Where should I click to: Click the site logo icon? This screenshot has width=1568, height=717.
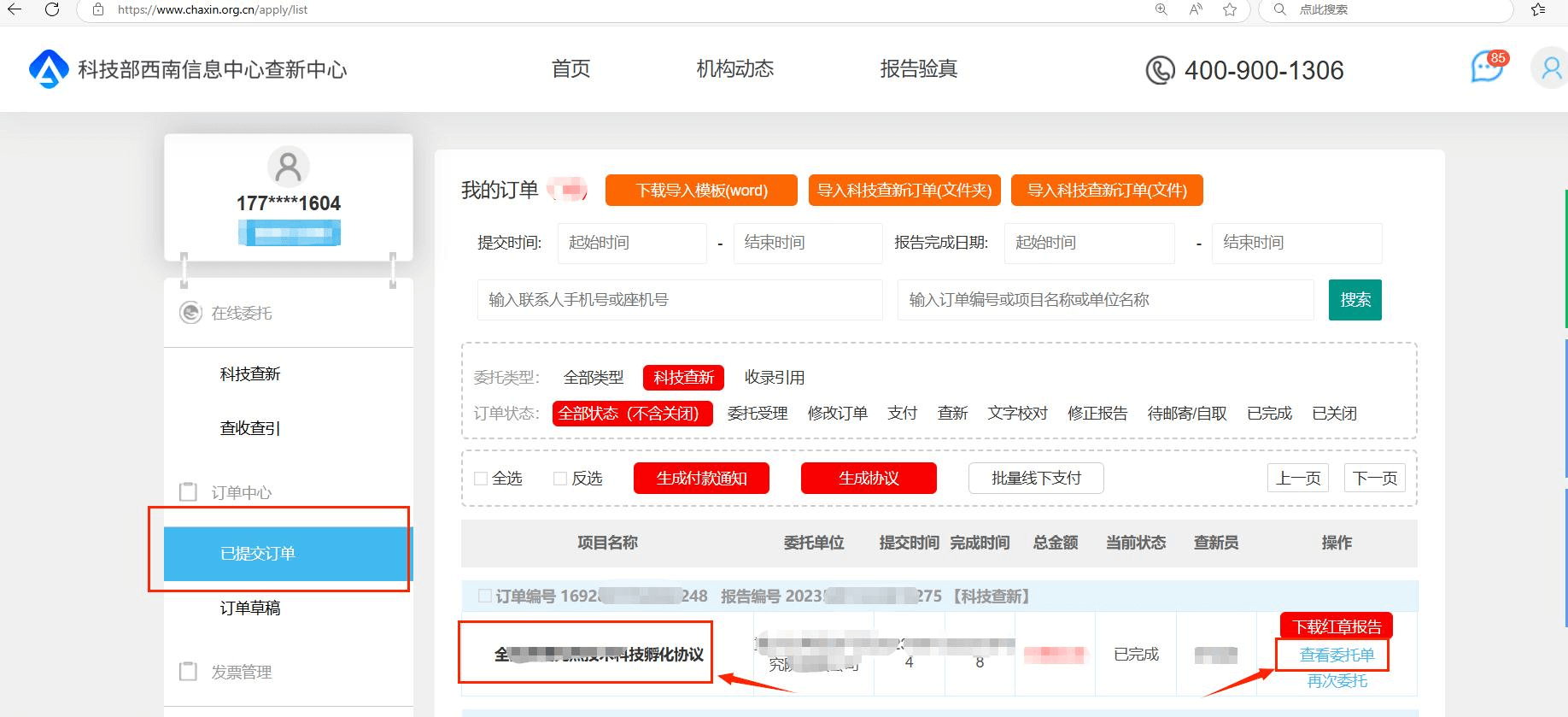pos(48,69)
